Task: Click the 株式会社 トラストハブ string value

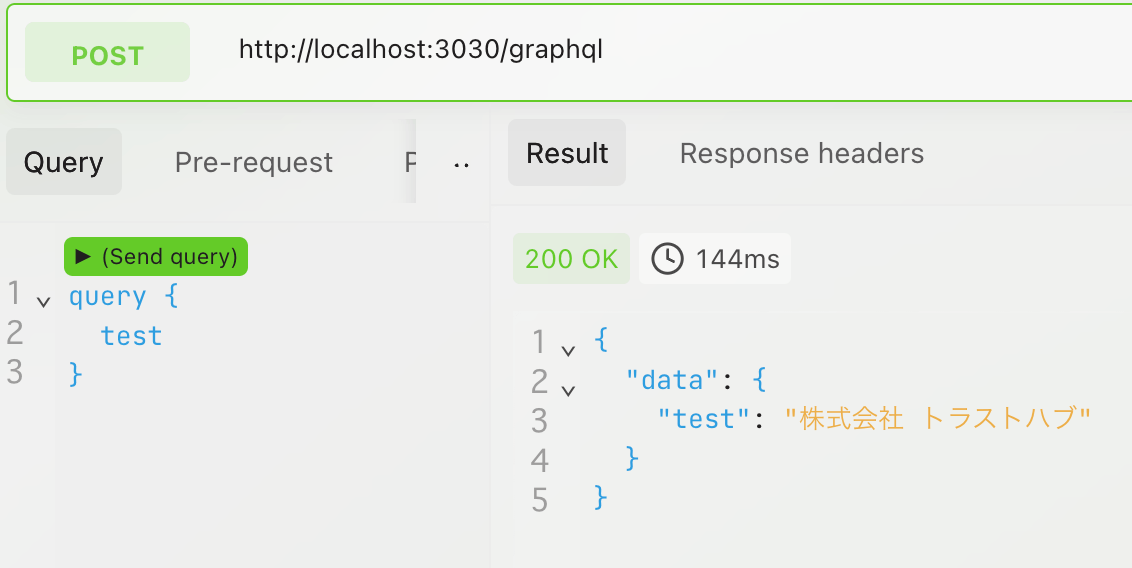Action: pos(937,418)
